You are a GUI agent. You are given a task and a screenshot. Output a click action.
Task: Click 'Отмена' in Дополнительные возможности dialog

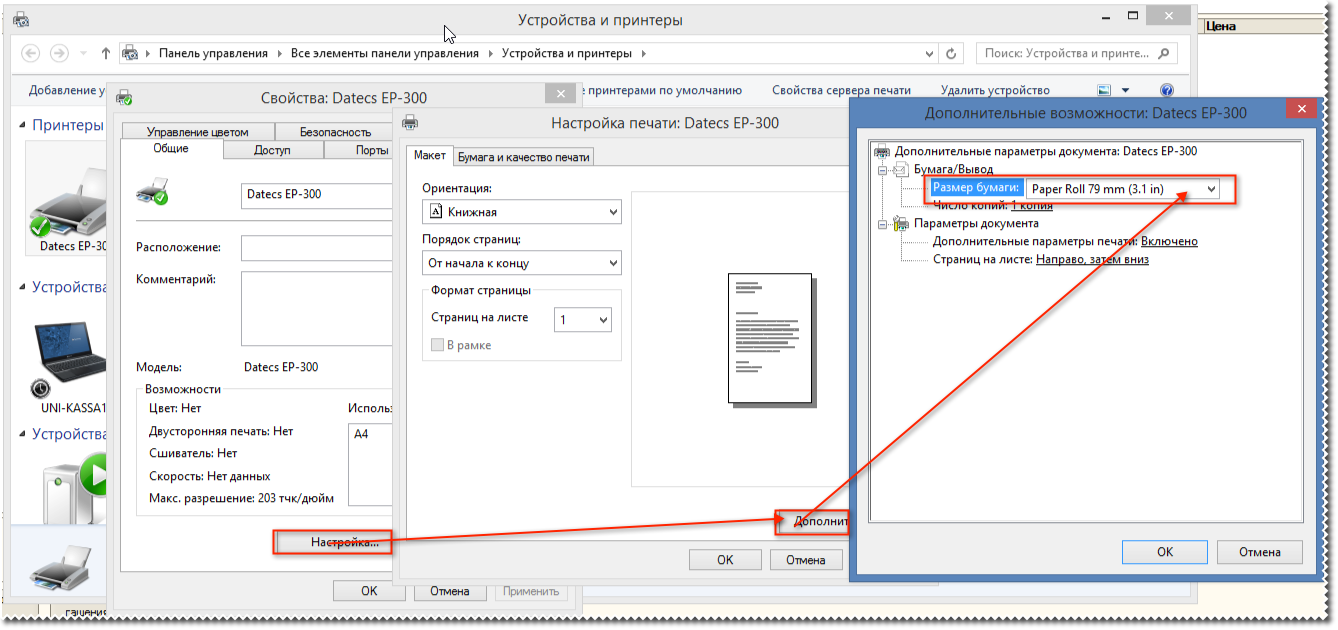[1260, 552]
